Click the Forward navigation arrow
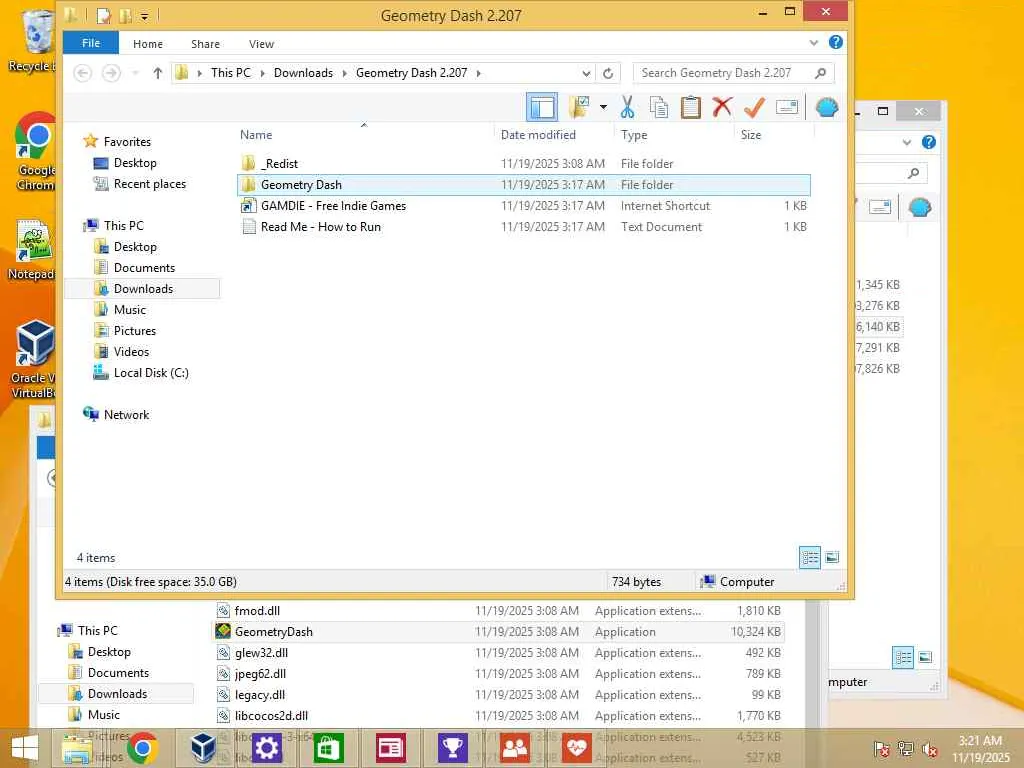The width and height of the screenshot is (1024, 768). pos(111,73)
